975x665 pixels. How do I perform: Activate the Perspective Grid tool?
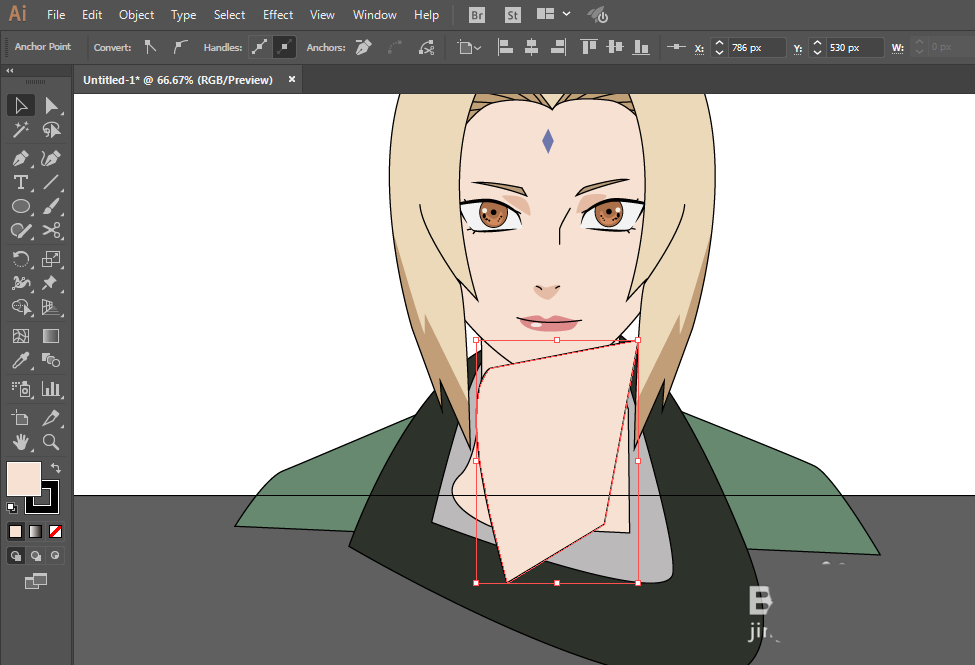[x=51, y=307]
